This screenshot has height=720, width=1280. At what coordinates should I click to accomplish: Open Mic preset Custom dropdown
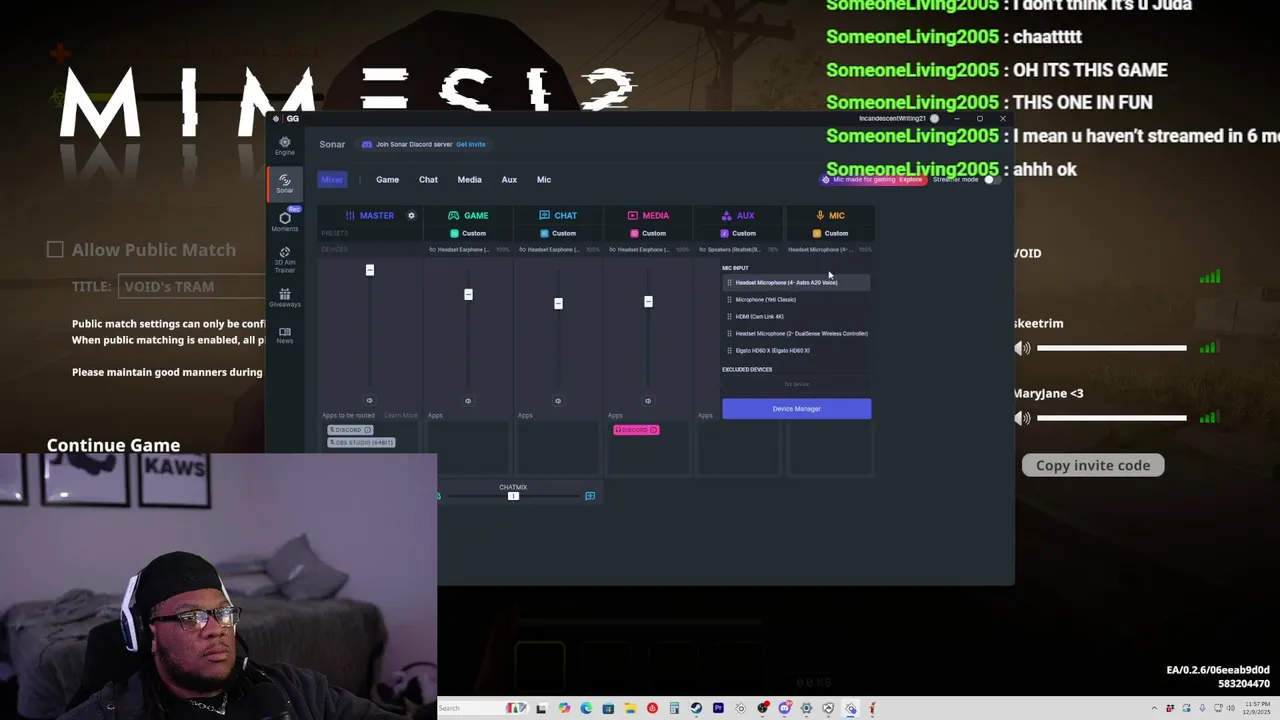coord(830,233)
